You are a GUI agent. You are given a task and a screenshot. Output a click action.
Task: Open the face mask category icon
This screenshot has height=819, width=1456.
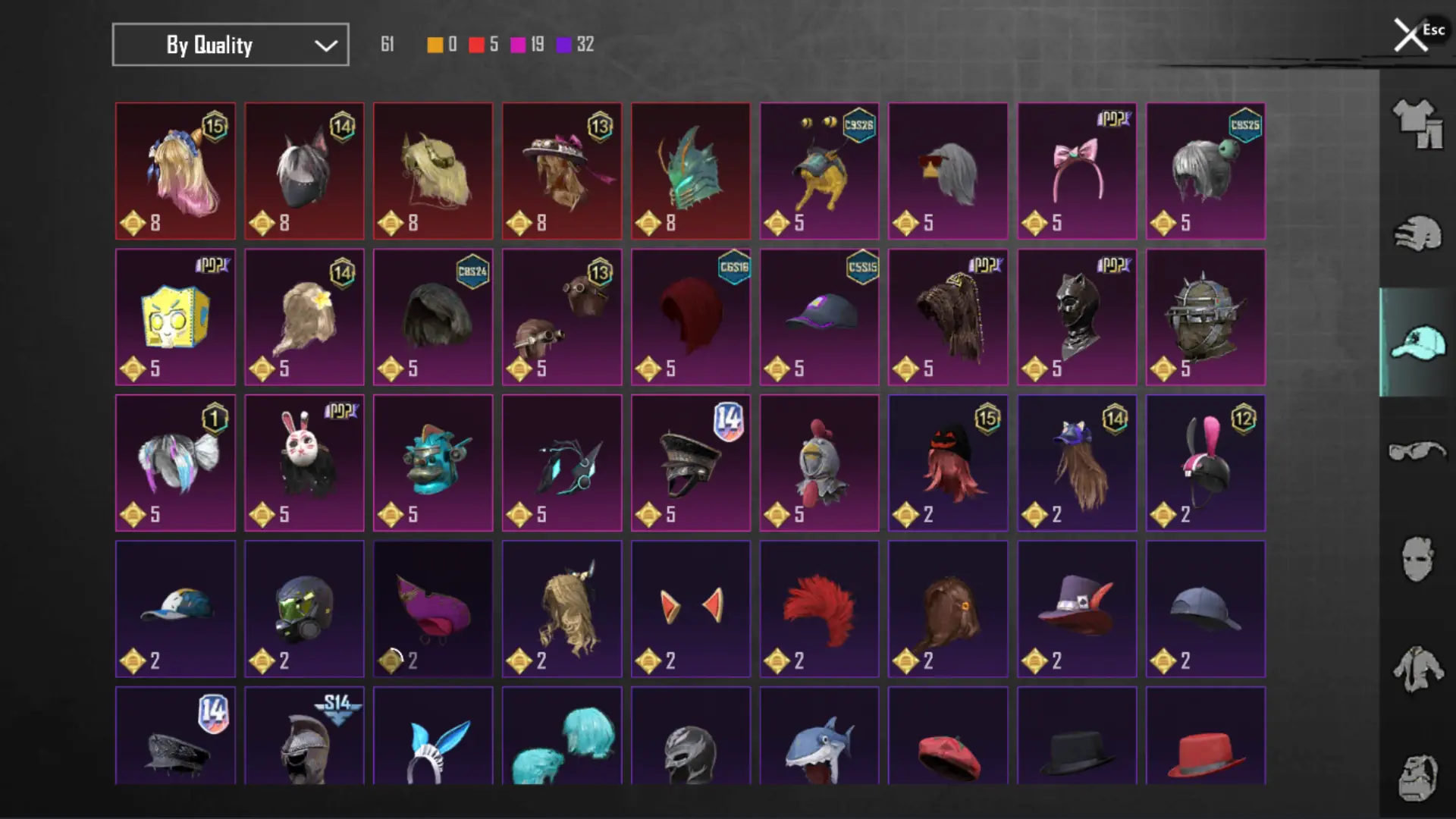[1417, 560]
